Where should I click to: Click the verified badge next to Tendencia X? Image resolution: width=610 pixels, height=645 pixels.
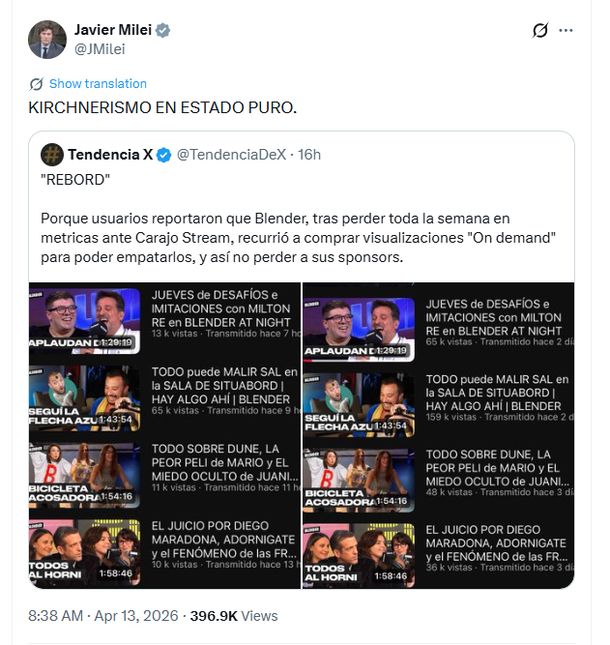coord(165,154)
